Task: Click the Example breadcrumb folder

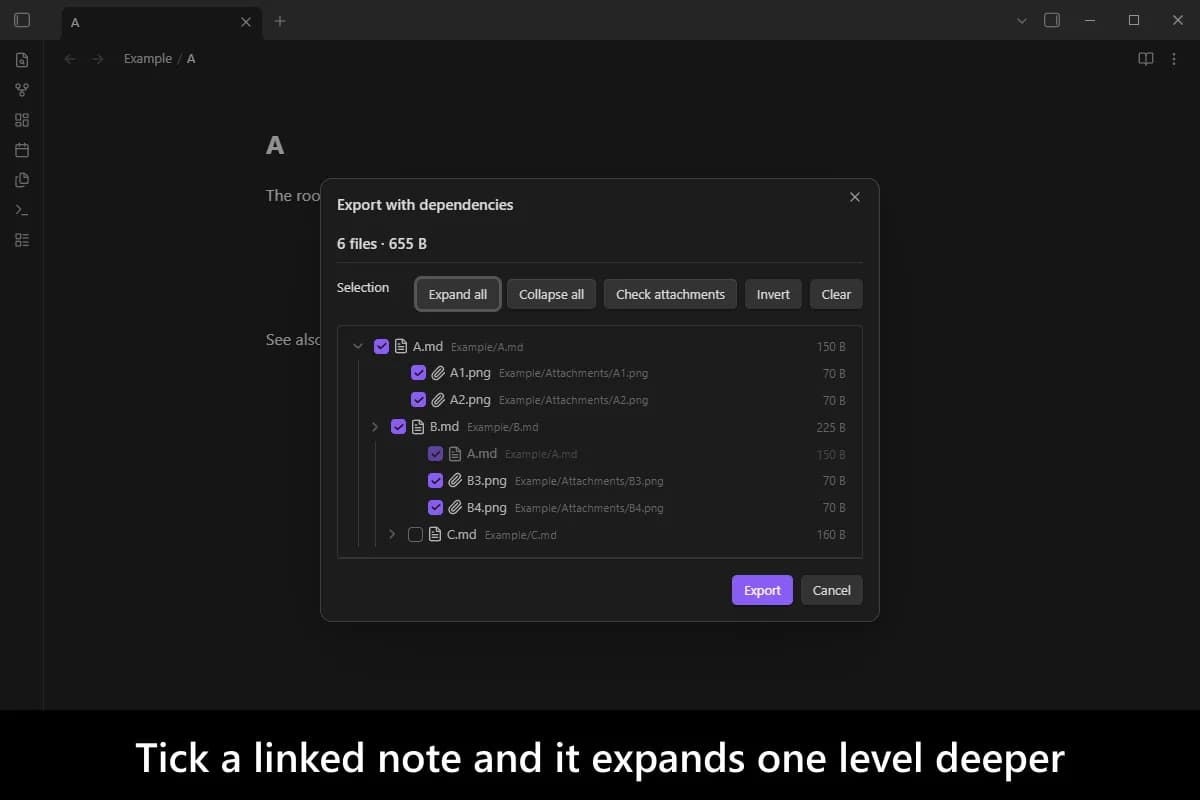Action: (148, 59)
